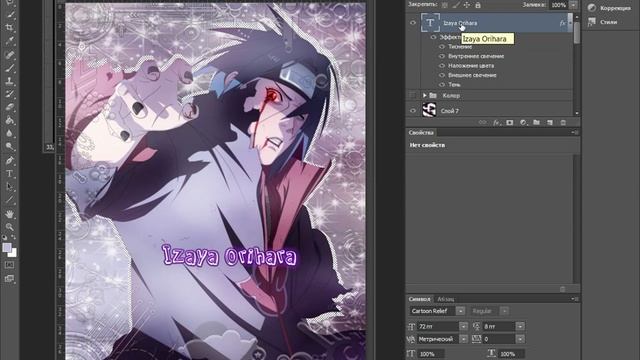Toggle lock image pixels brush icon

click(x=456, y=5)
